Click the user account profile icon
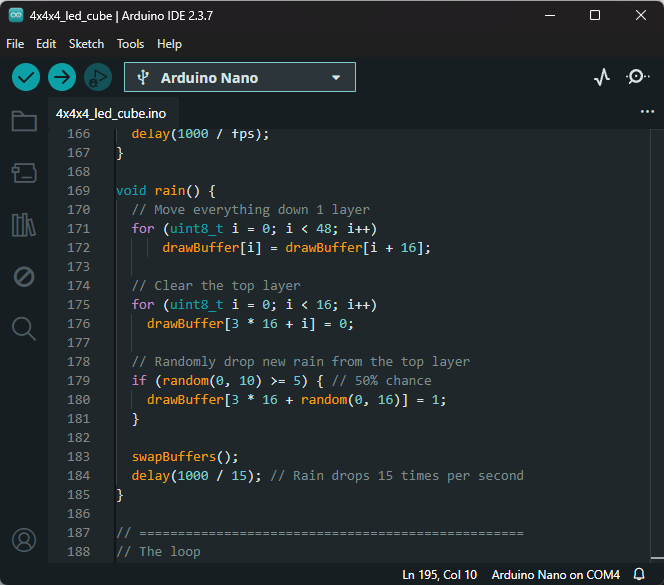The image size is (664, 585). pyautogui.click(x=24, y=540)
